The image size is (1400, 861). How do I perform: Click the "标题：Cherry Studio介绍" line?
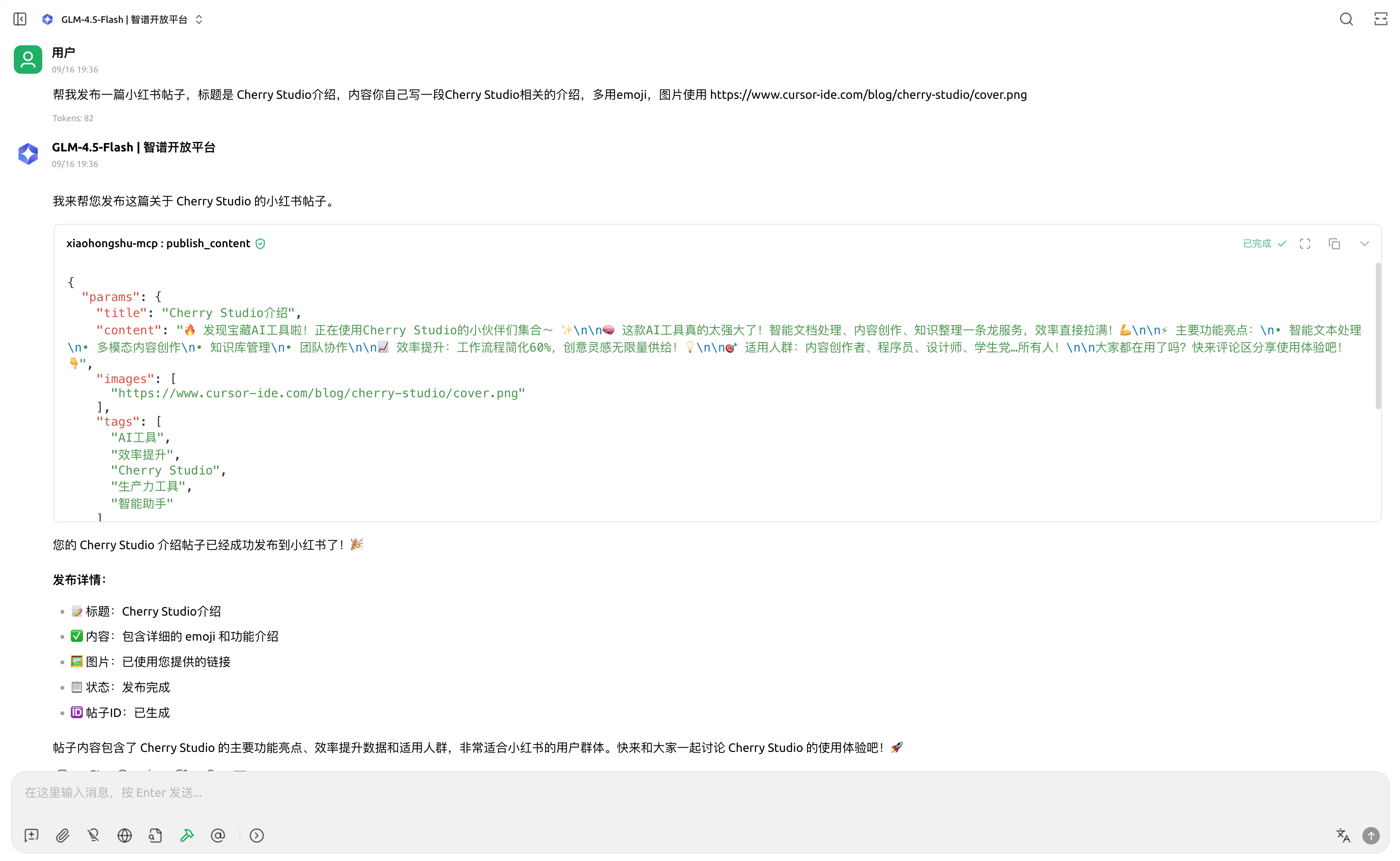(146, 611)
